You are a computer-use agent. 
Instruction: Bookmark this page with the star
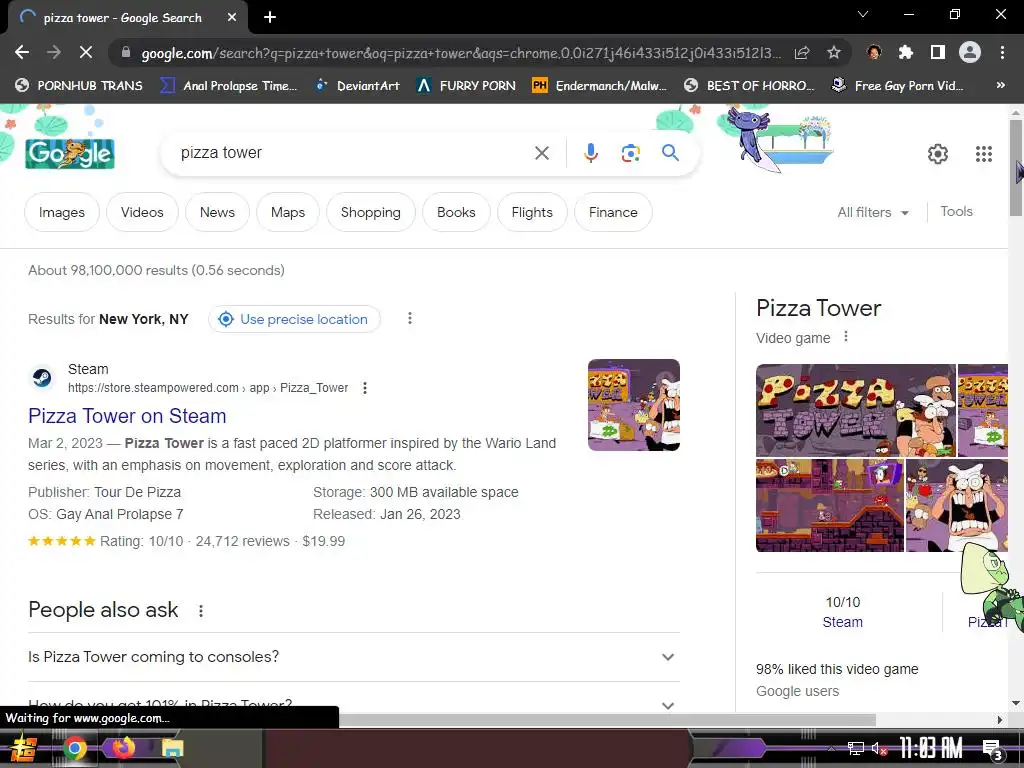833,52
